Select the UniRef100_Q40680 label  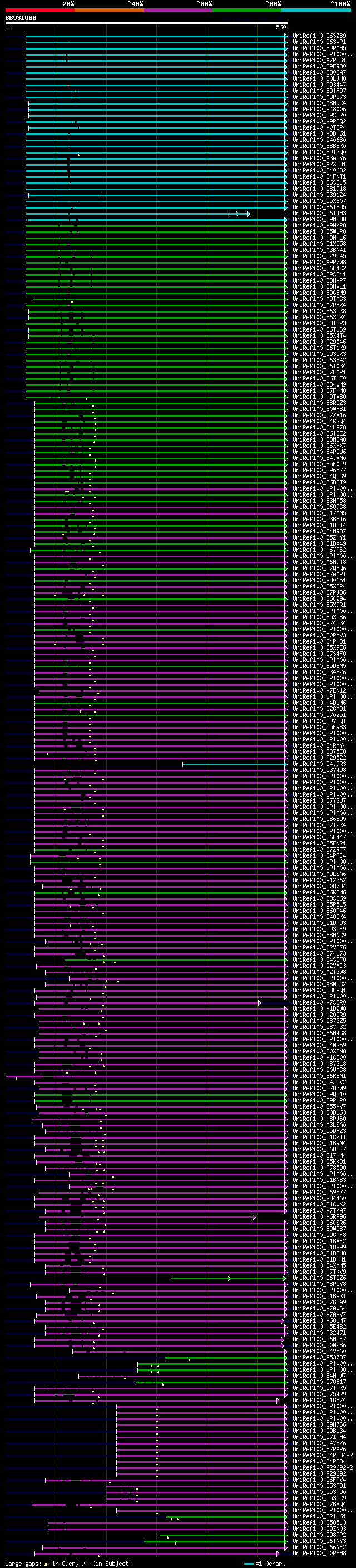319,140
